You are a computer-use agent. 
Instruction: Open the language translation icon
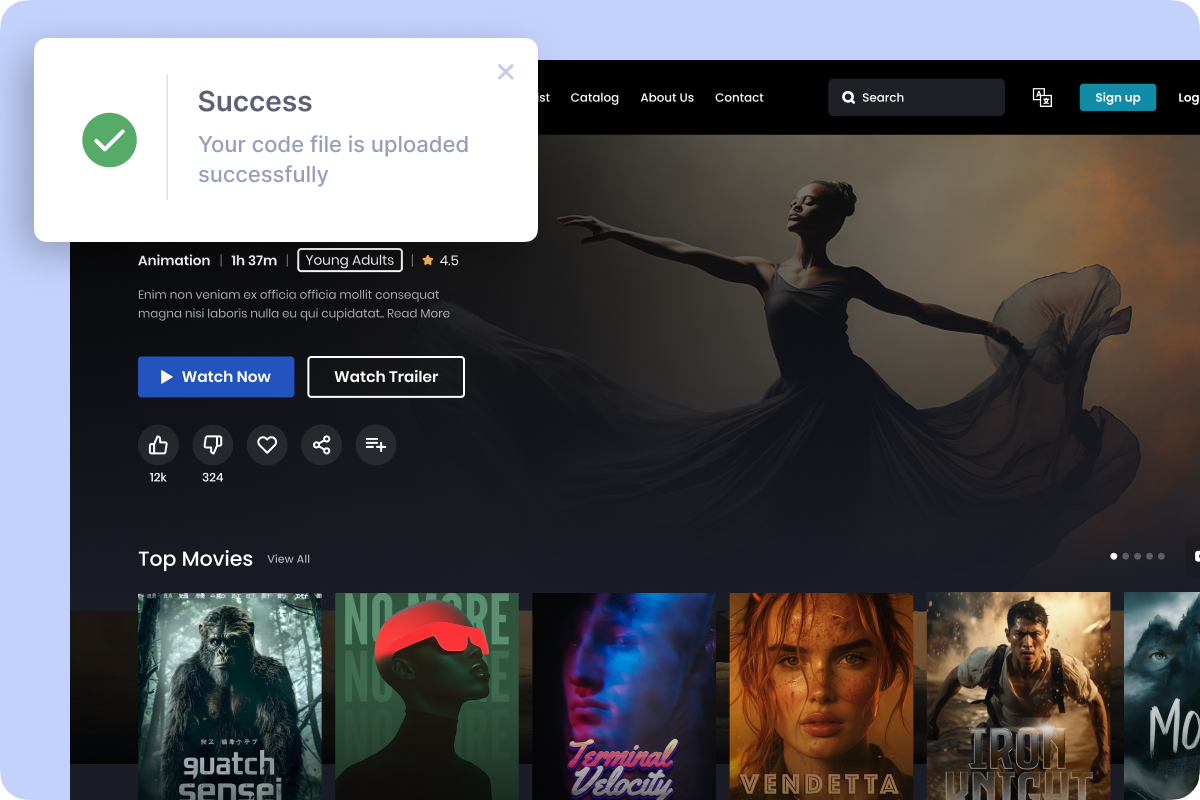[1042, 95]
